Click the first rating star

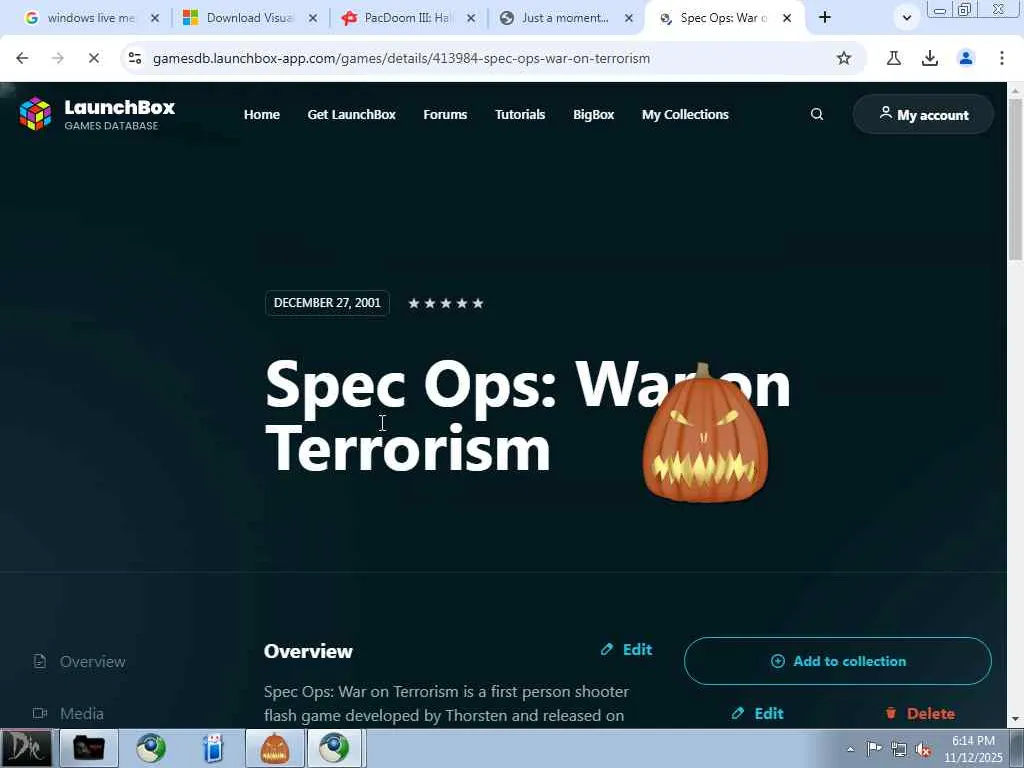click(x=413, y=303)
